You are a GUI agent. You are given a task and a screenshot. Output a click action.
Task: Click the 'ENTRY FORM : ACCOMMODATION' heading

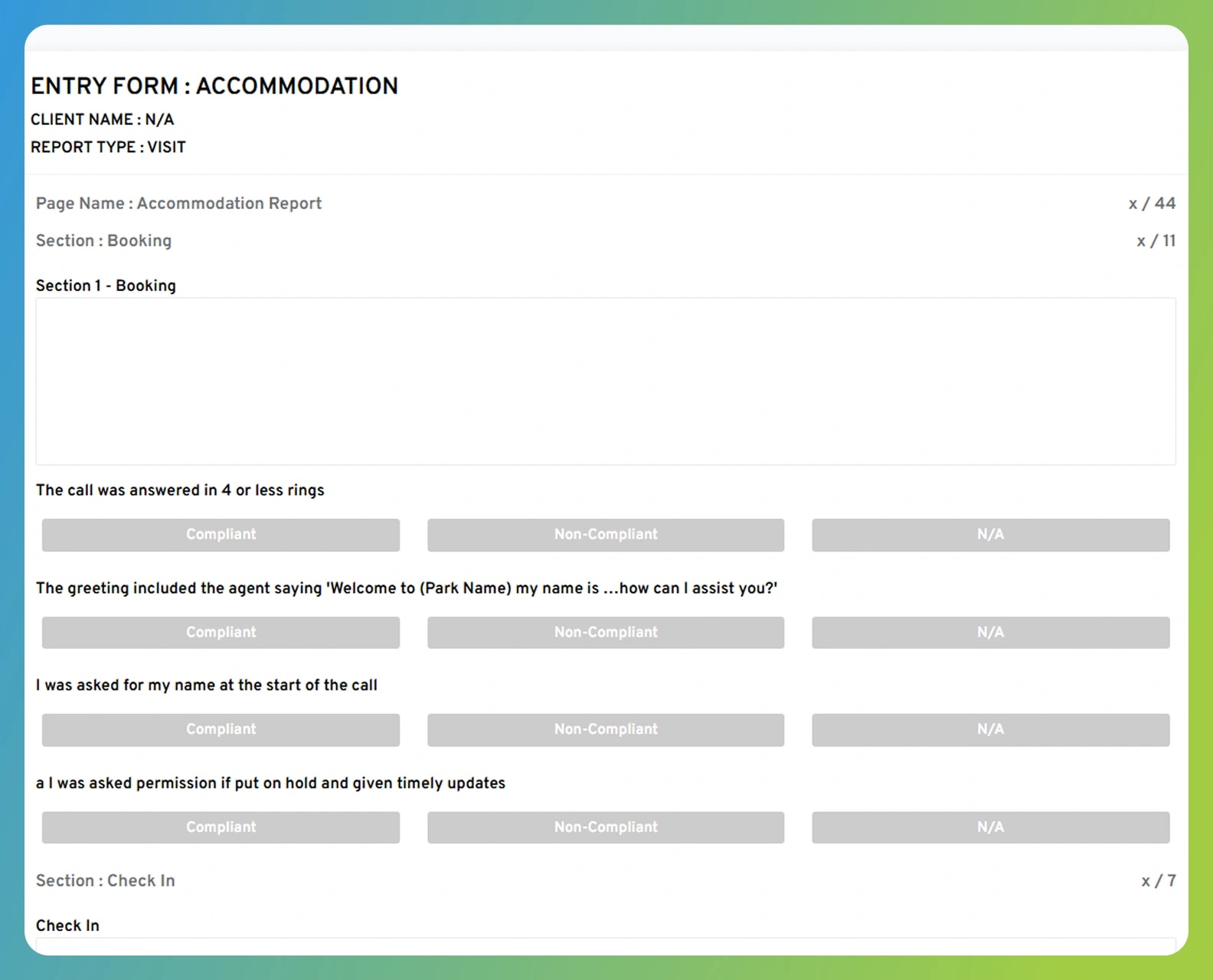click(x=214, y=86)
